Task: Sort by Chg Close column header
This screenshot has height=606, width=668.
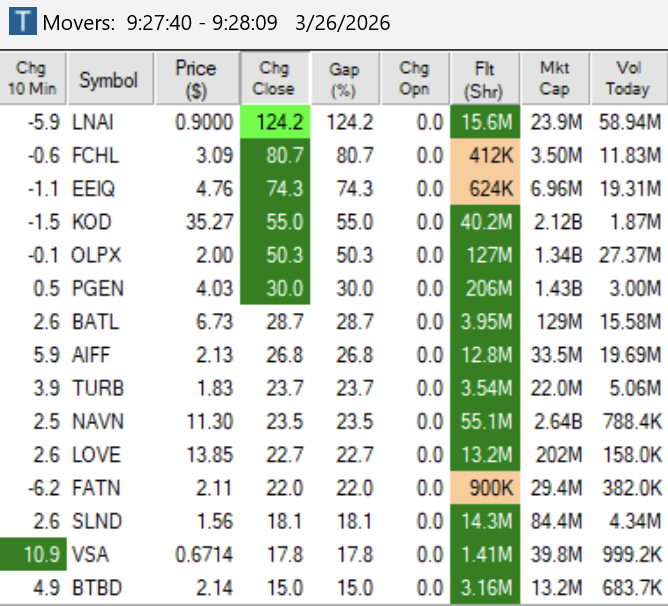Action: coord(275,78)
